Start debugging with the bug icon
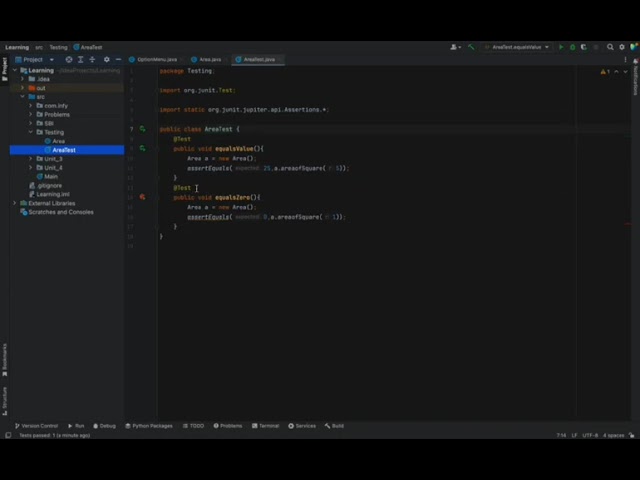The width and height of the screenshot is (640, 480). (572, 47)
